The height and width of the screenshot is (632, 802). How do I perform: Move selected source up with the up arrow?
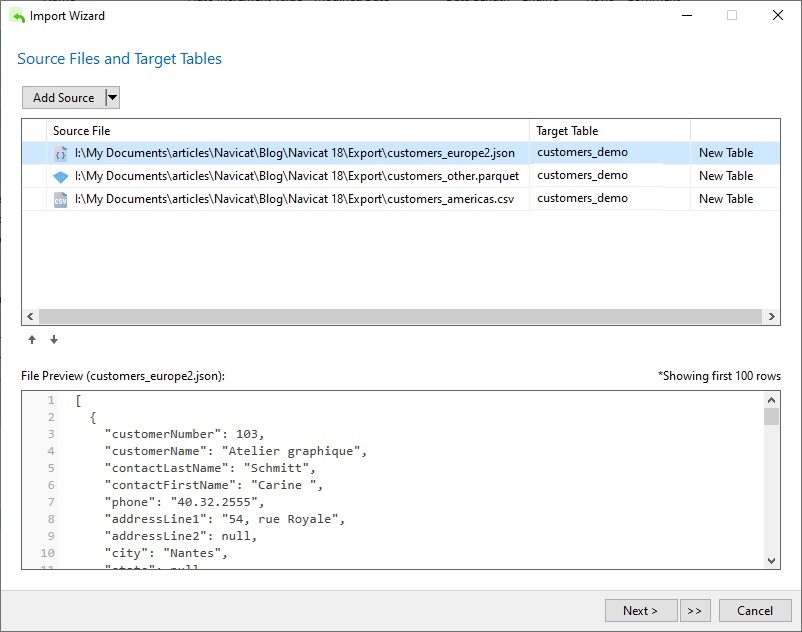(32, 340)
